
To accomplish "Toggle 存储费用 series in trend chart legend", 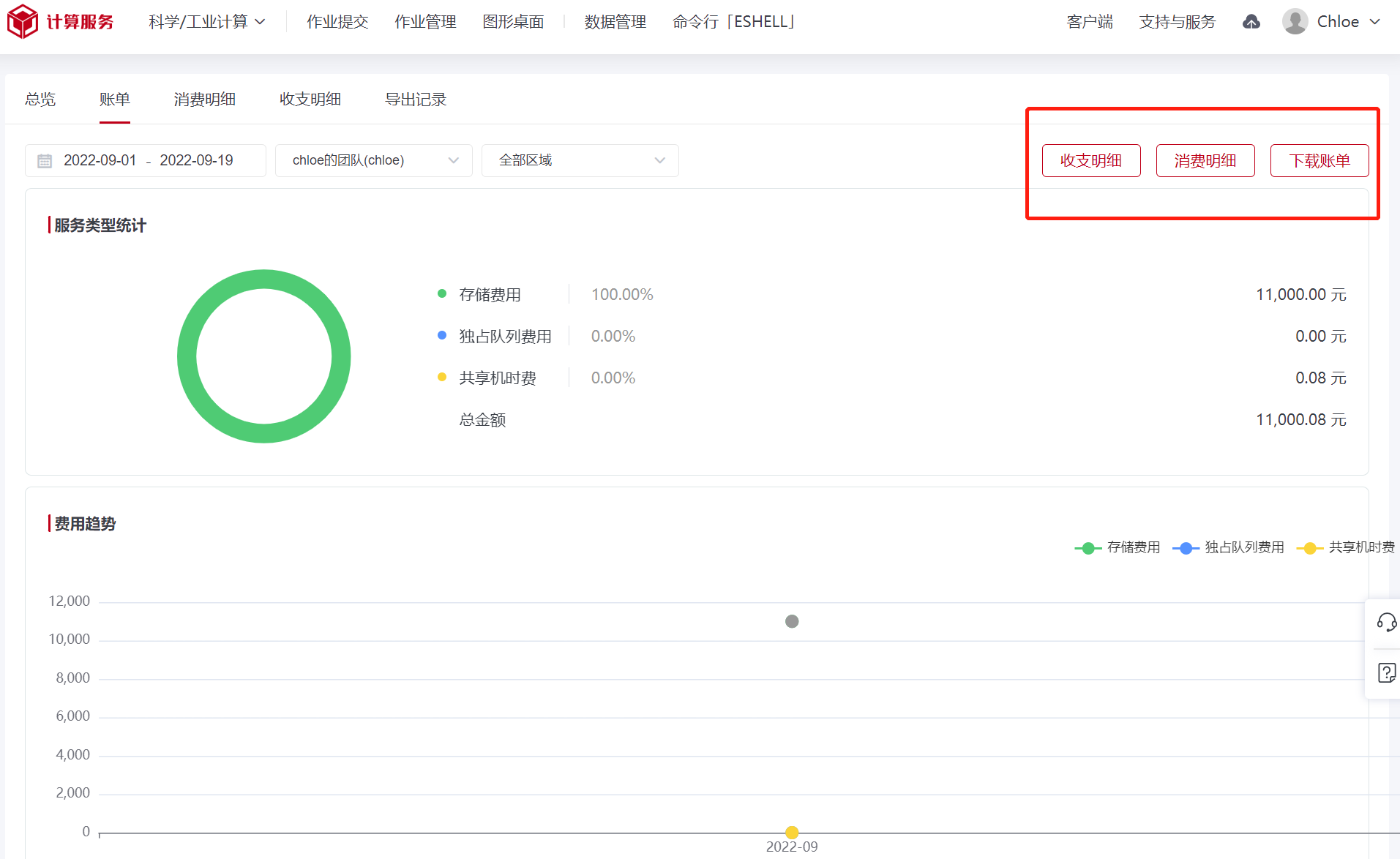I will pyautogui.click(x=1118, y=547).
